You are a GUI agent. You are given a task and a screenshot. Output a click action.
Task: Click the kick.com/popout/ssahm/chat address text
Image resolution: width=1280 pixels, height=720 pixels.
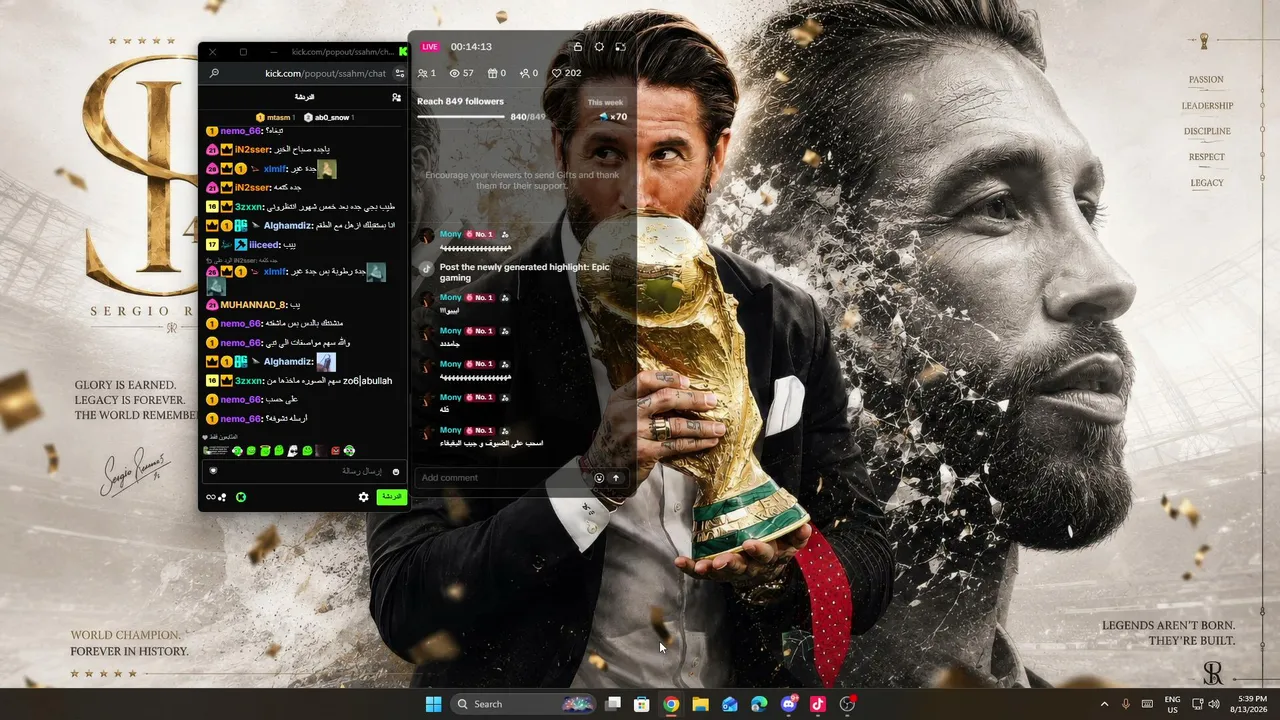pyautogui.click(x=325, y=73)
